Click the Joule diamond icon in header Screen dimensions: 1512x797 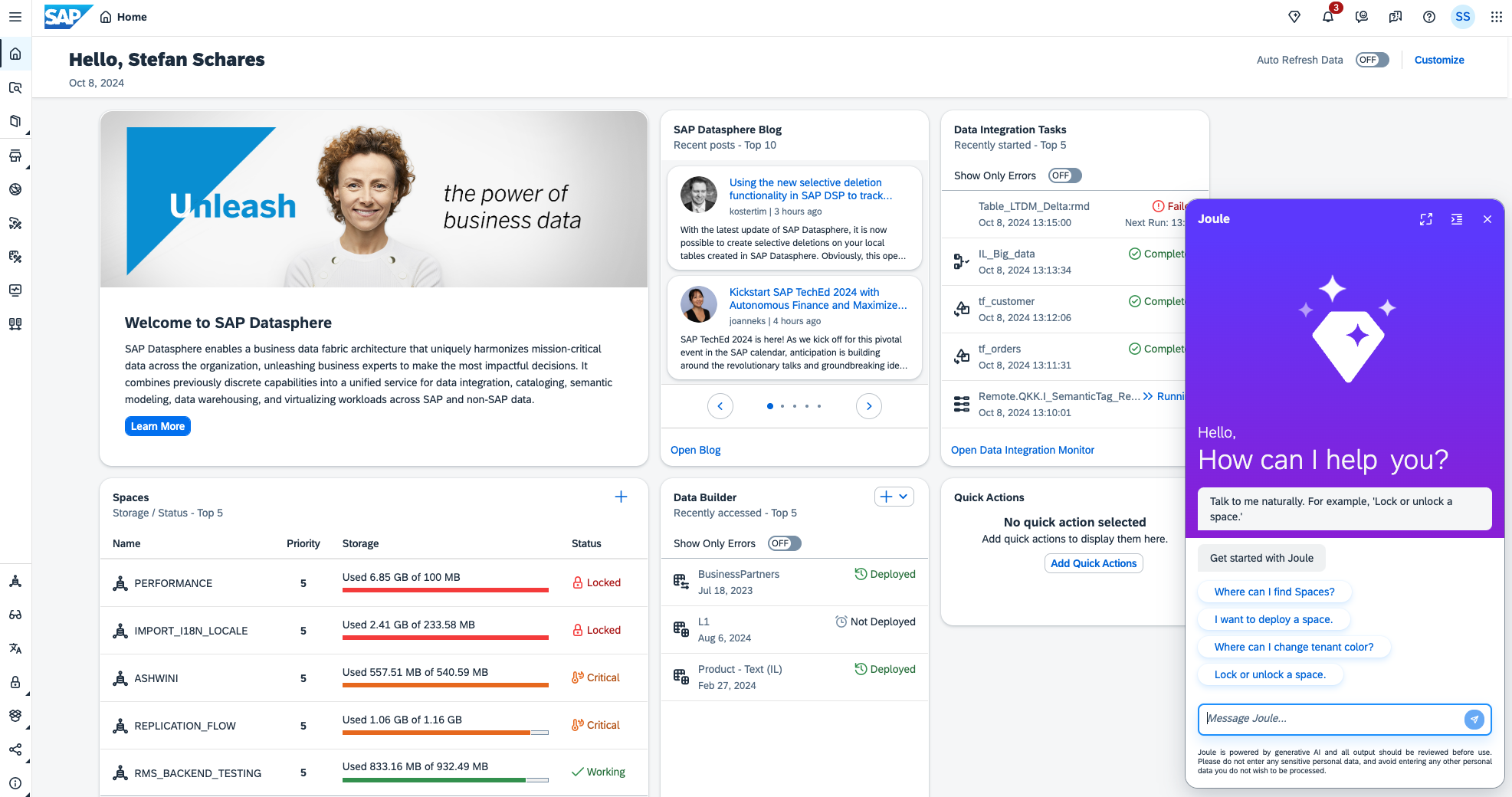(x=1294, y=17)
